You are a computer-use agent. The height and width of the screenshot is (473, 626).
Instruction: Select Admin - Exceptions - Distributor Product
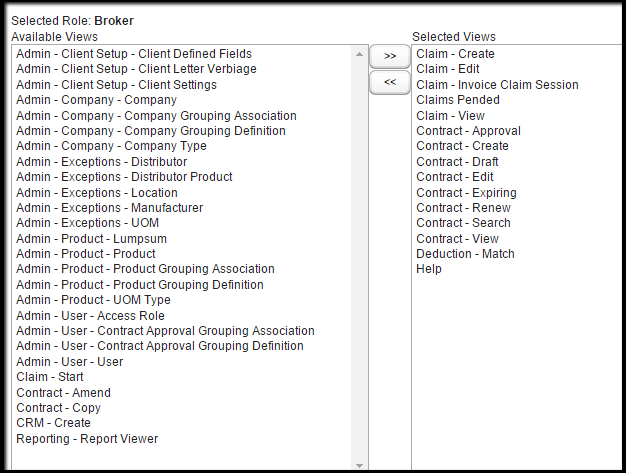click(124, 177)
